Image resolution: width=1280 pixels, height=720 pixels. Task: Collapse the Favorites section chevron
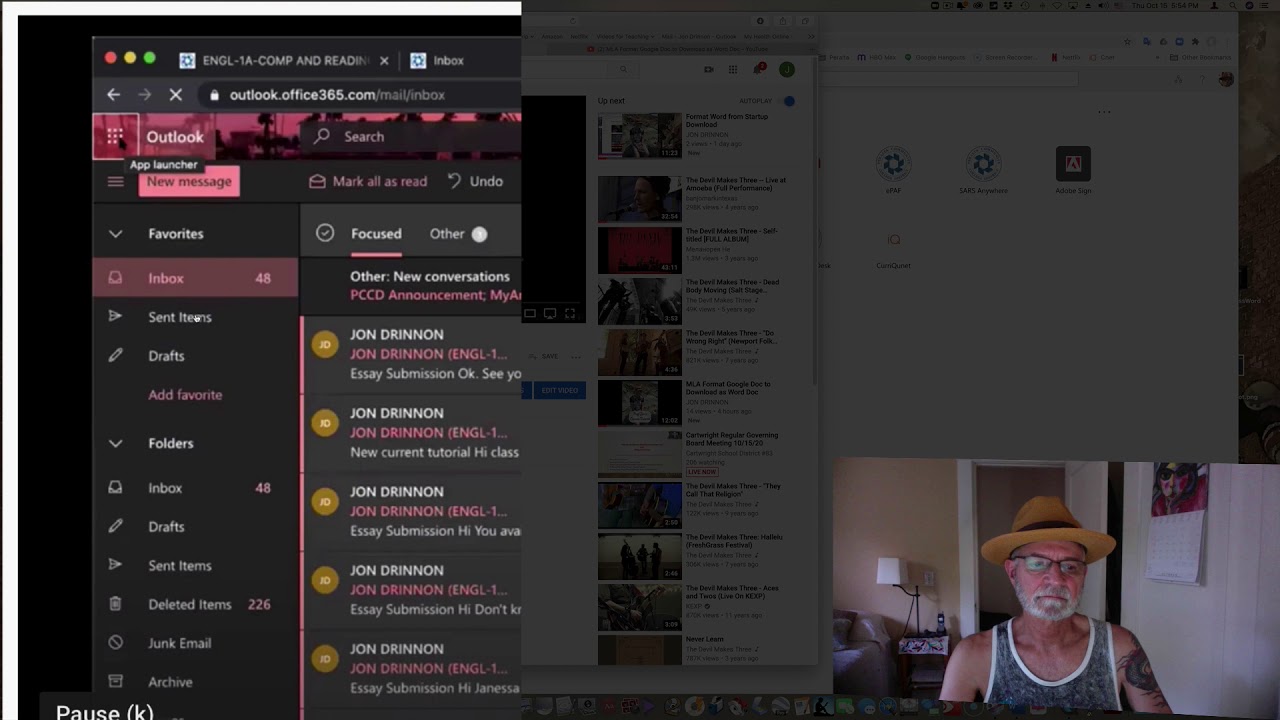click(x=115, y=234)
